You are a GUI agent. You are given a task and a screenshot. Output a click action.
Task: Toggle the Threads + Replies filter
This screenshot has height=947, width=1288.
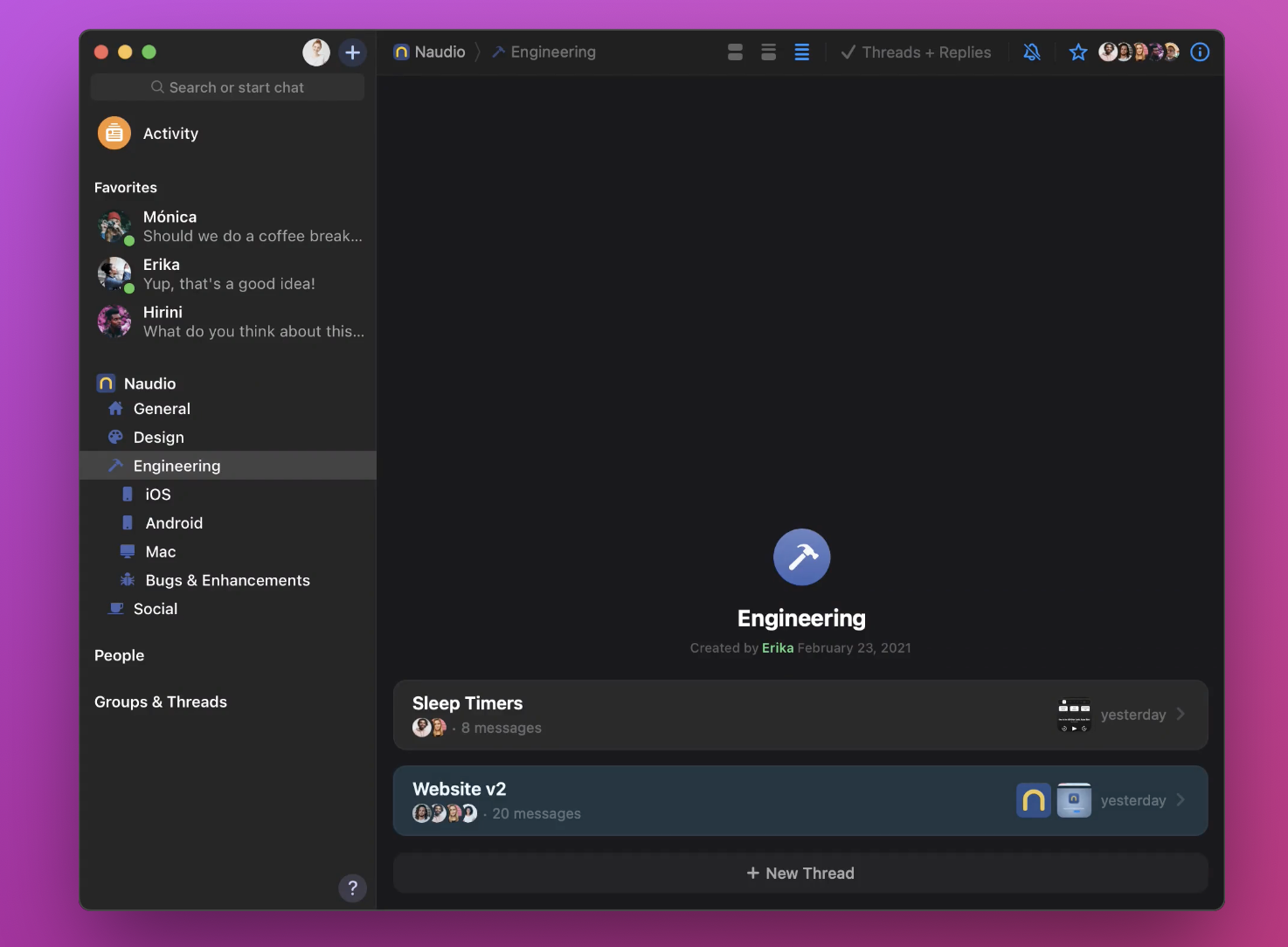(x=916, y=52)
